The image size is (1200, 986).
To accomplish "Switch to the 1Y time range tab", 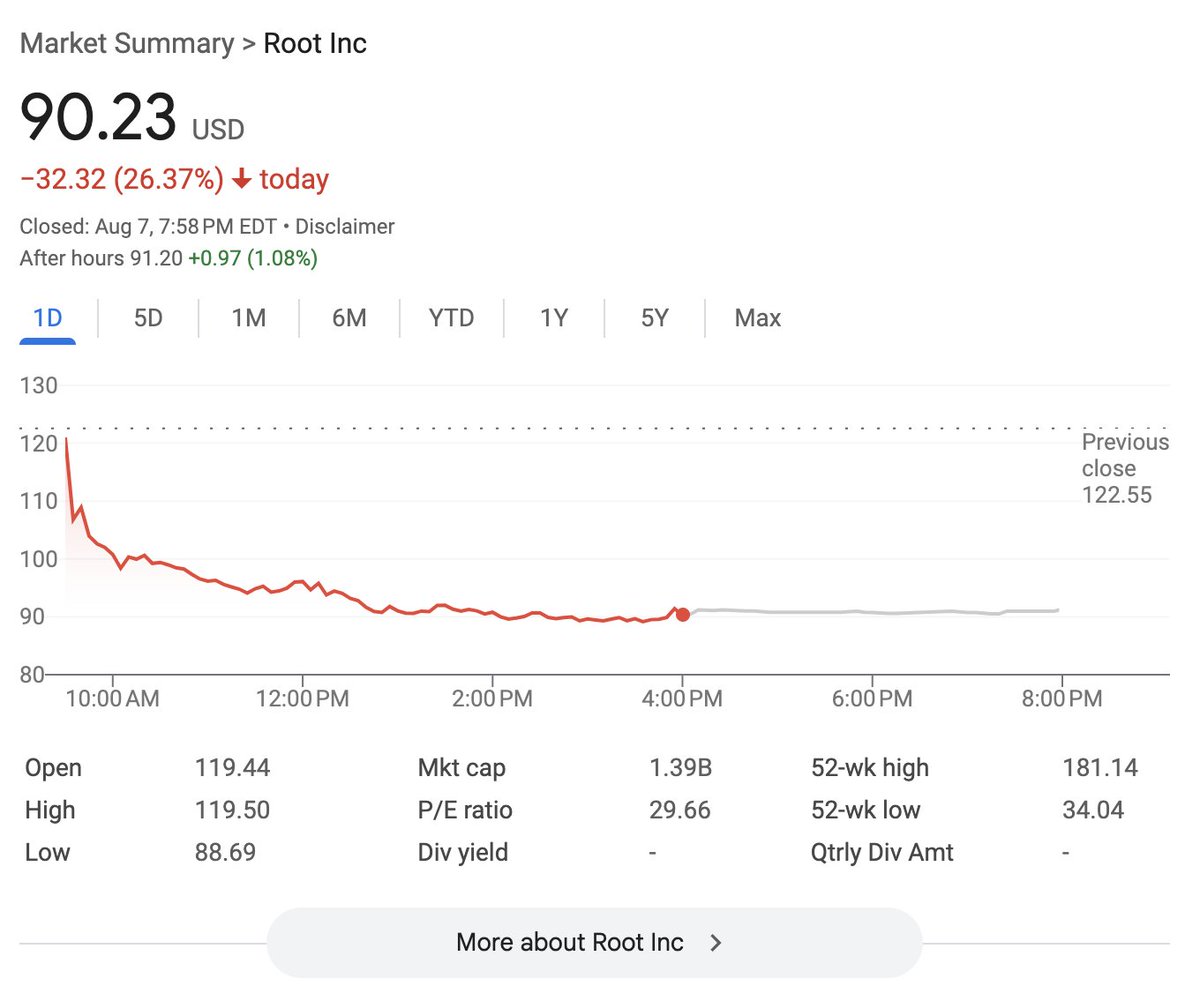I will [x=554, y=319].
